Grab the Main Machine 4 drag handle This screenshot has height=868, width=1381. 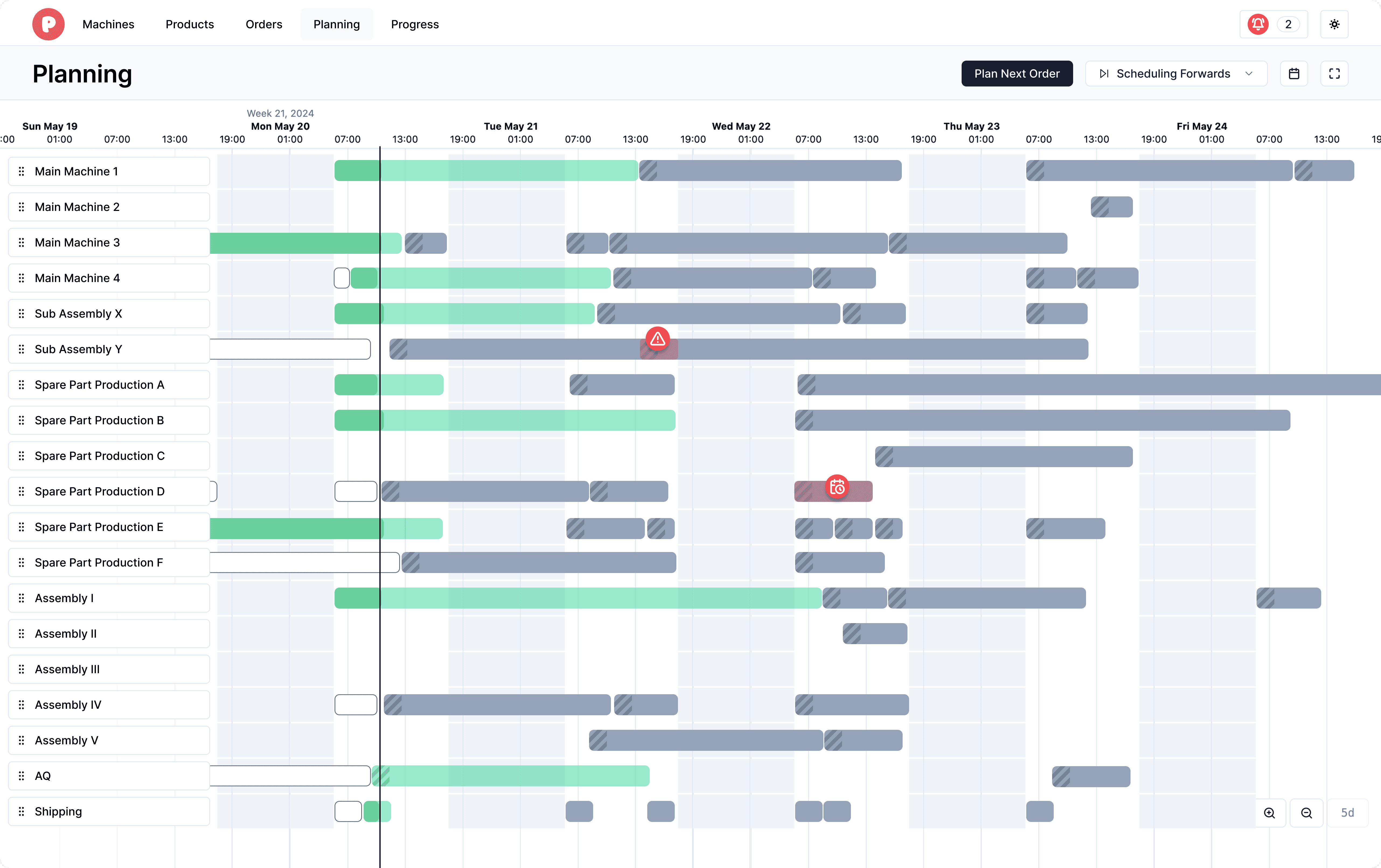click(x=22, y=278)
